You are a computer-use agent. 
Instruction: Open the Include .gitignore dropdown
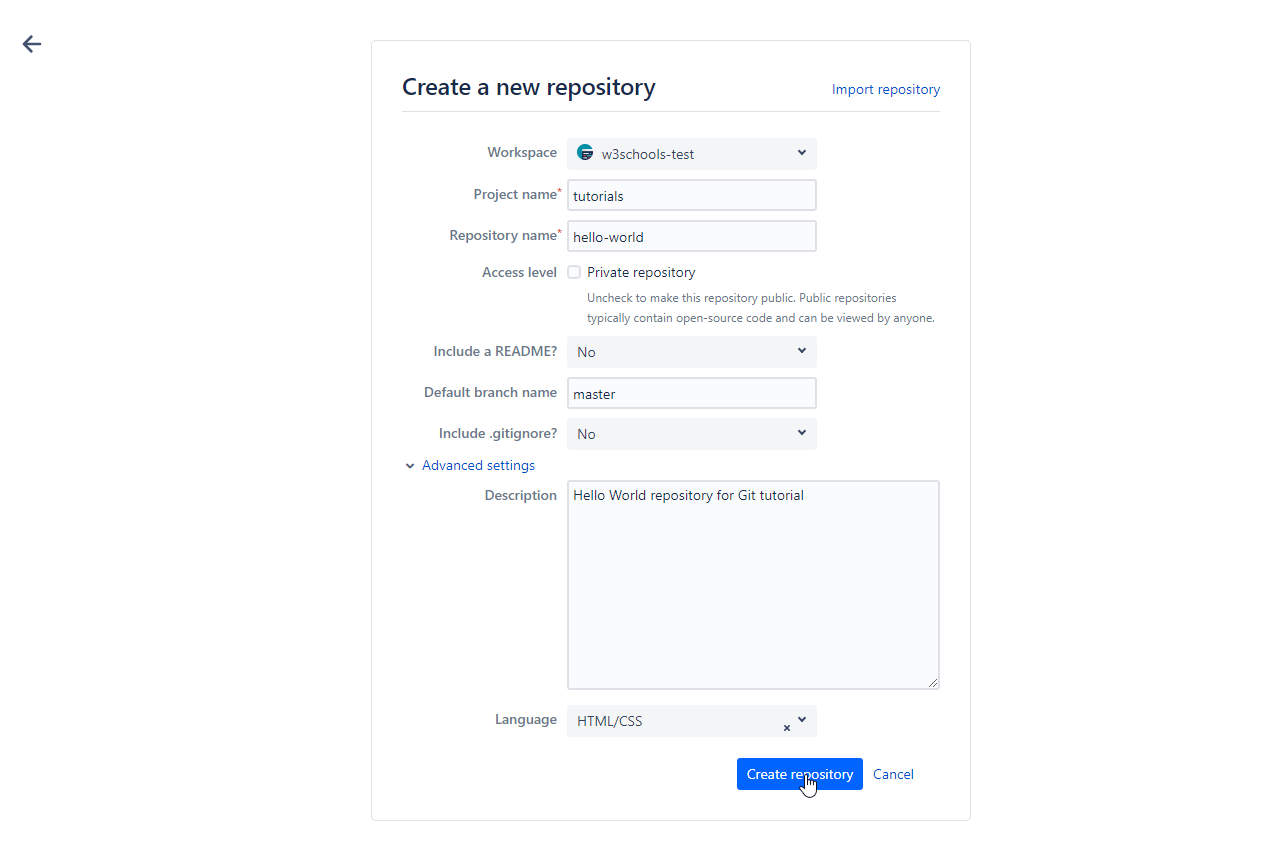click(691, 434)
